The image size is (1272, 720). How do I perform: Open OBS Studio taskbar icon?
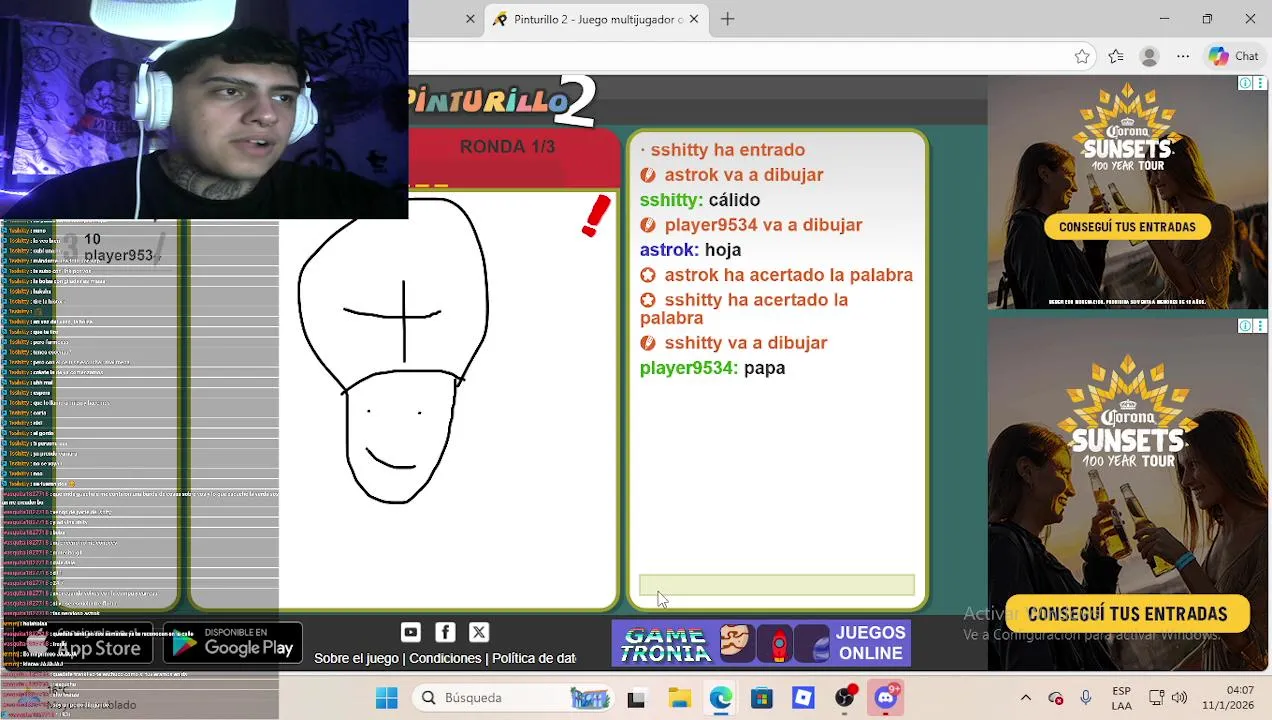(x=845, y=698)
